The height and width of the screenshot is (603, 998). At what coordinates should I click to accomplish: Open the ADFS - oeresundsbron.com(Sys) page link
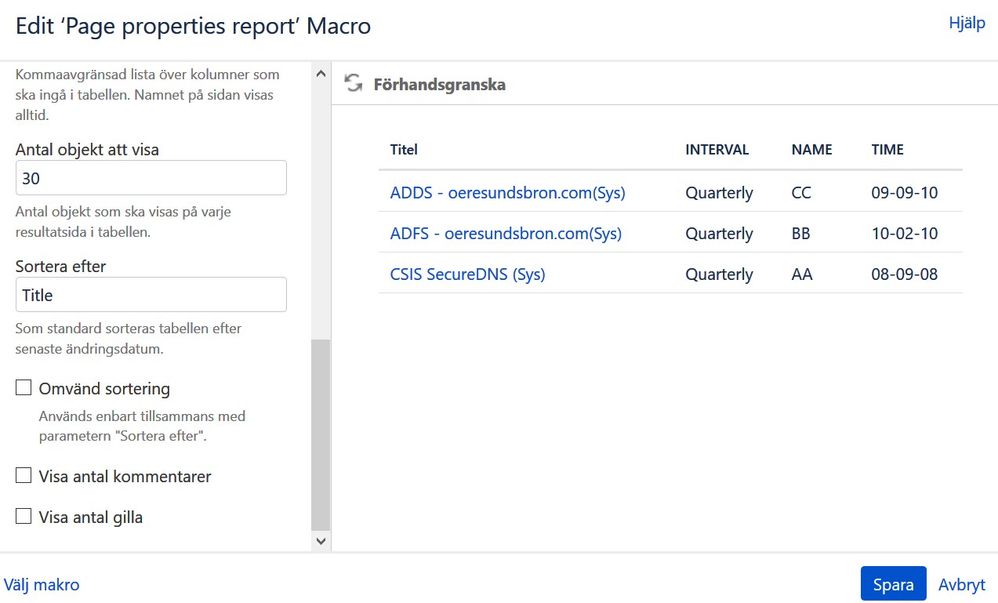pos(505,233)
